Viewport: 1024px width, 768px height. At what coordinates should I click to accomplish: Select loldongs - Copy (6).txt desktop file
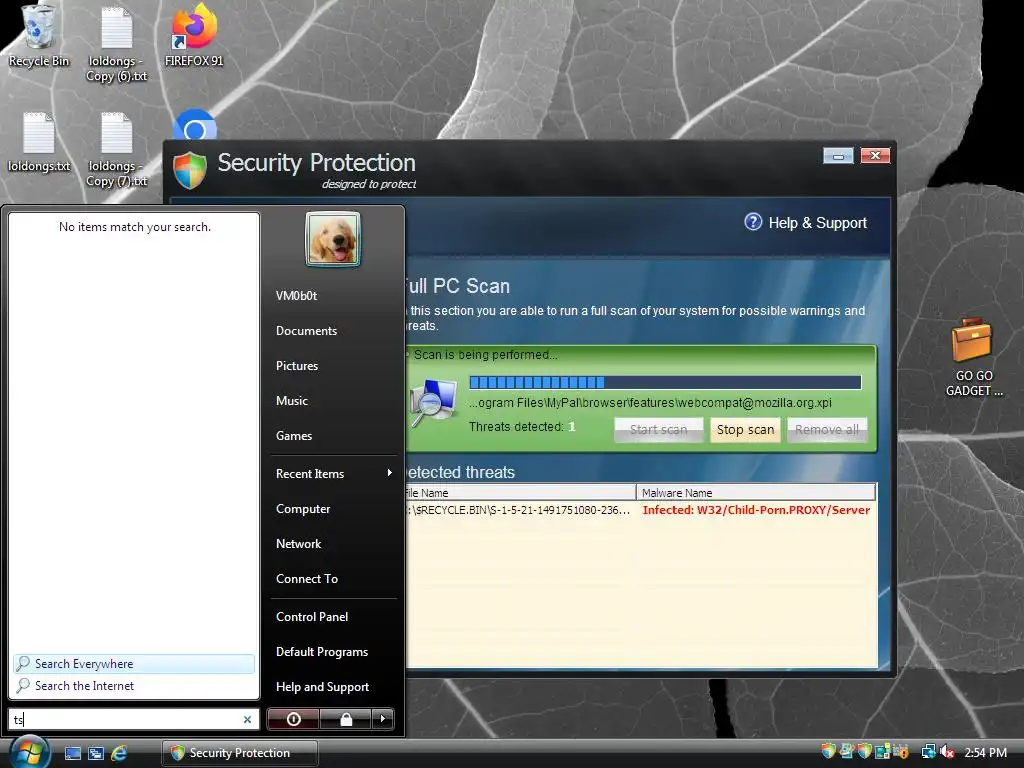117,43
